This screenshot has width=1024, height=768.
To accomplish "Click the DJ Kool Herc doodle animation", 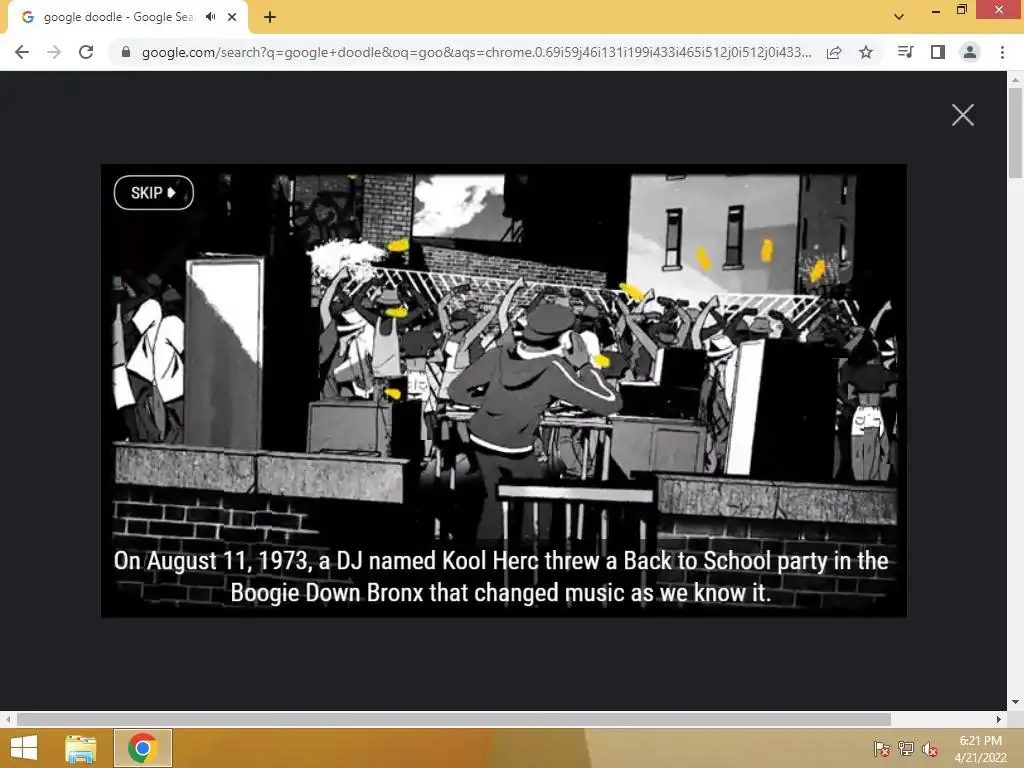I will click(x=504, y=391).
